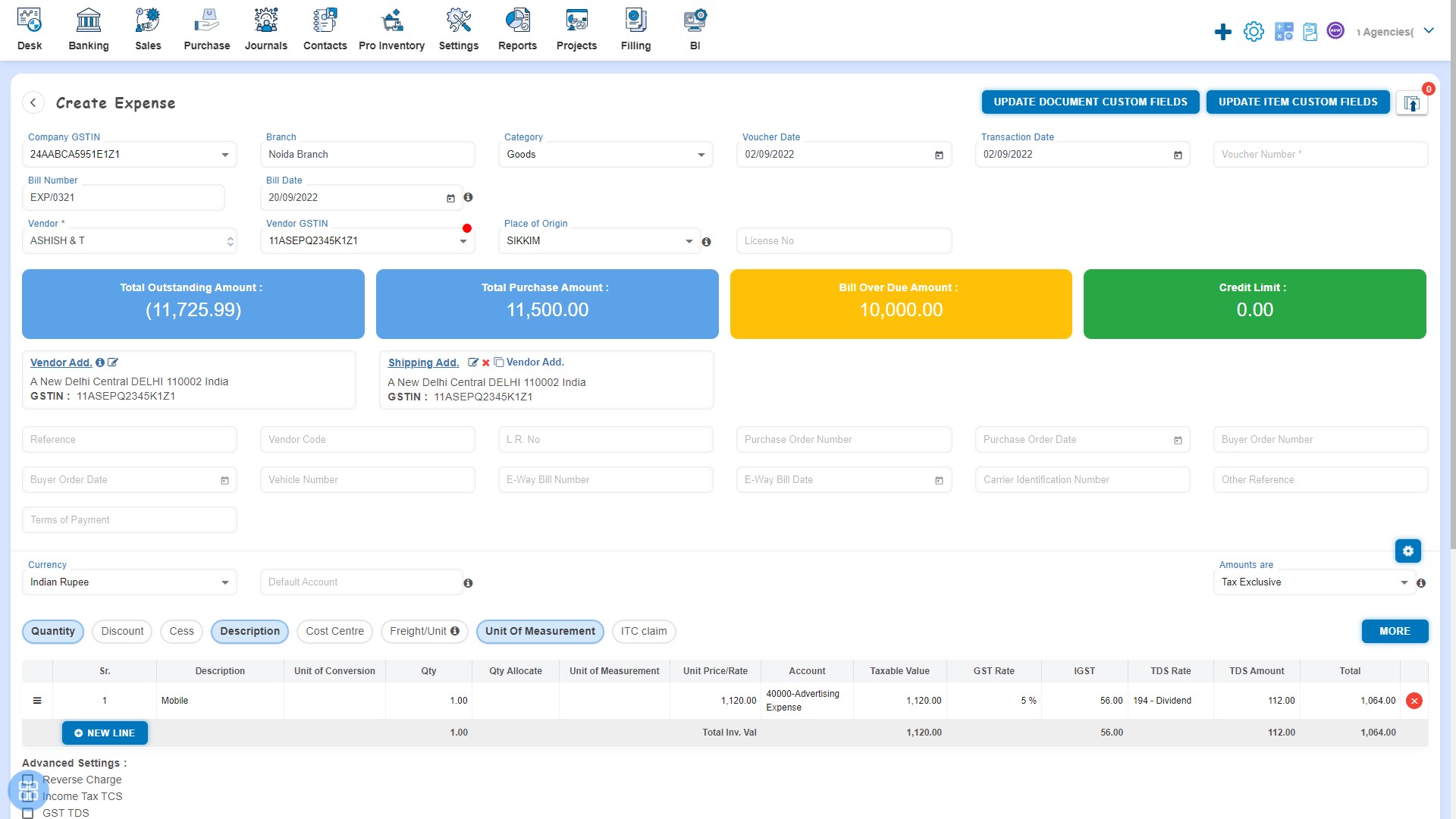
Task: Open Voucher Date calendar picker
Action: tap(939, 155)
